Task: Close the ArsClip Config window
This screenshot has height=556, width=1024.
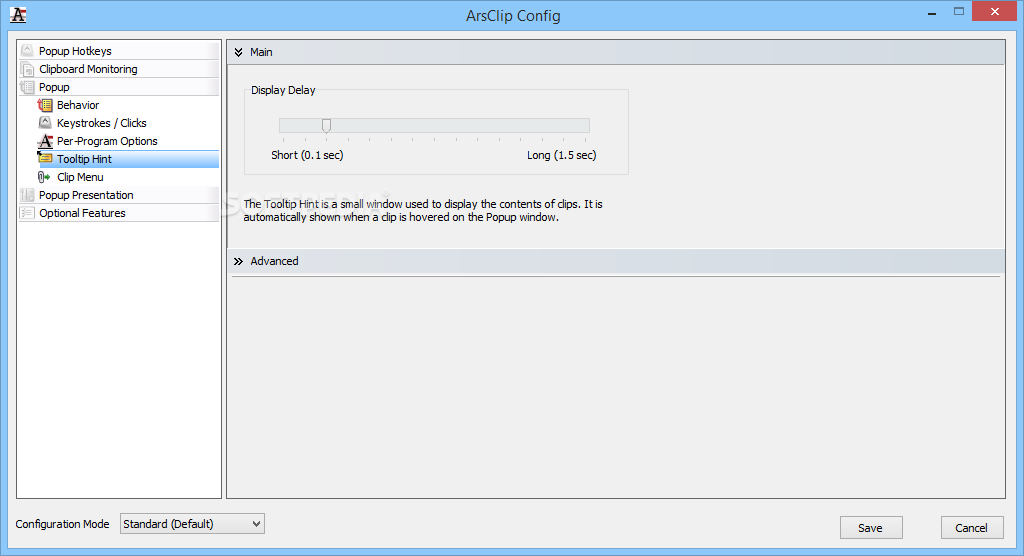Action: coord(995,11)
